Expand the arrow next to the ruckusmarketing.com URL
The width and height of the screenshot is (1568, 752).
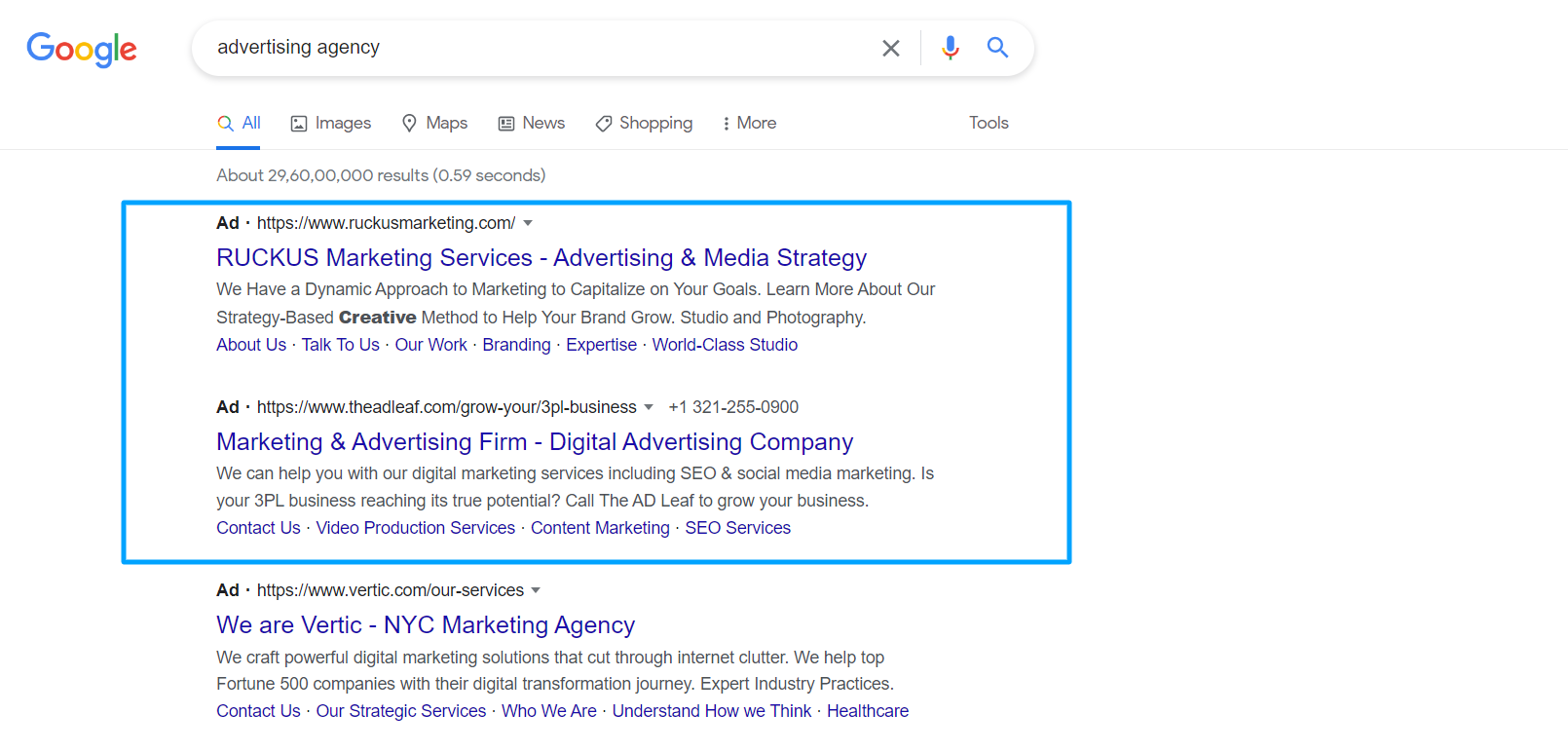(528, 223)
